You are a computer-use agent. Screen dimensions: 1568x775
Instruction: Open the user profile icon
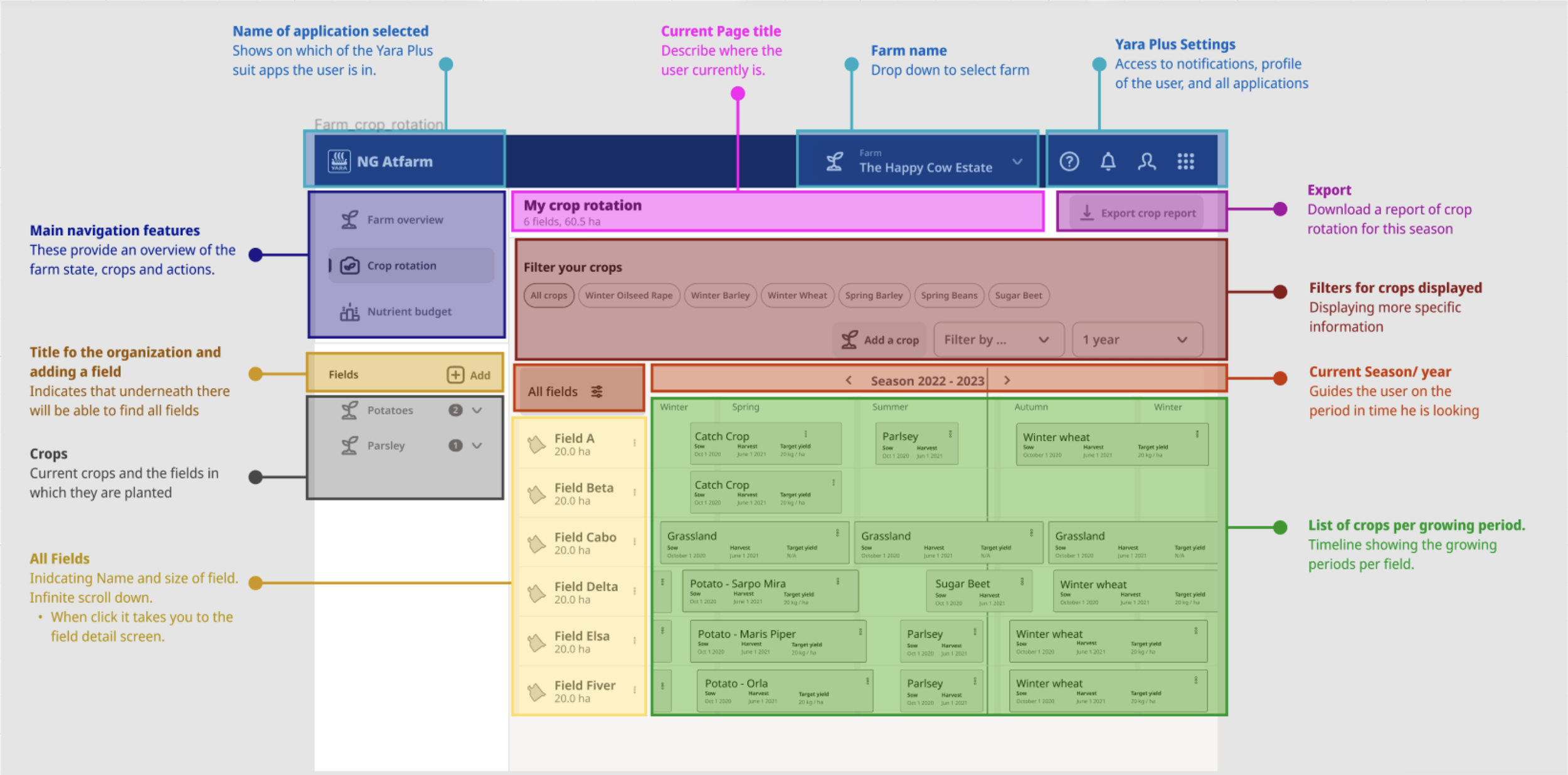click(x=1147, y=162)
